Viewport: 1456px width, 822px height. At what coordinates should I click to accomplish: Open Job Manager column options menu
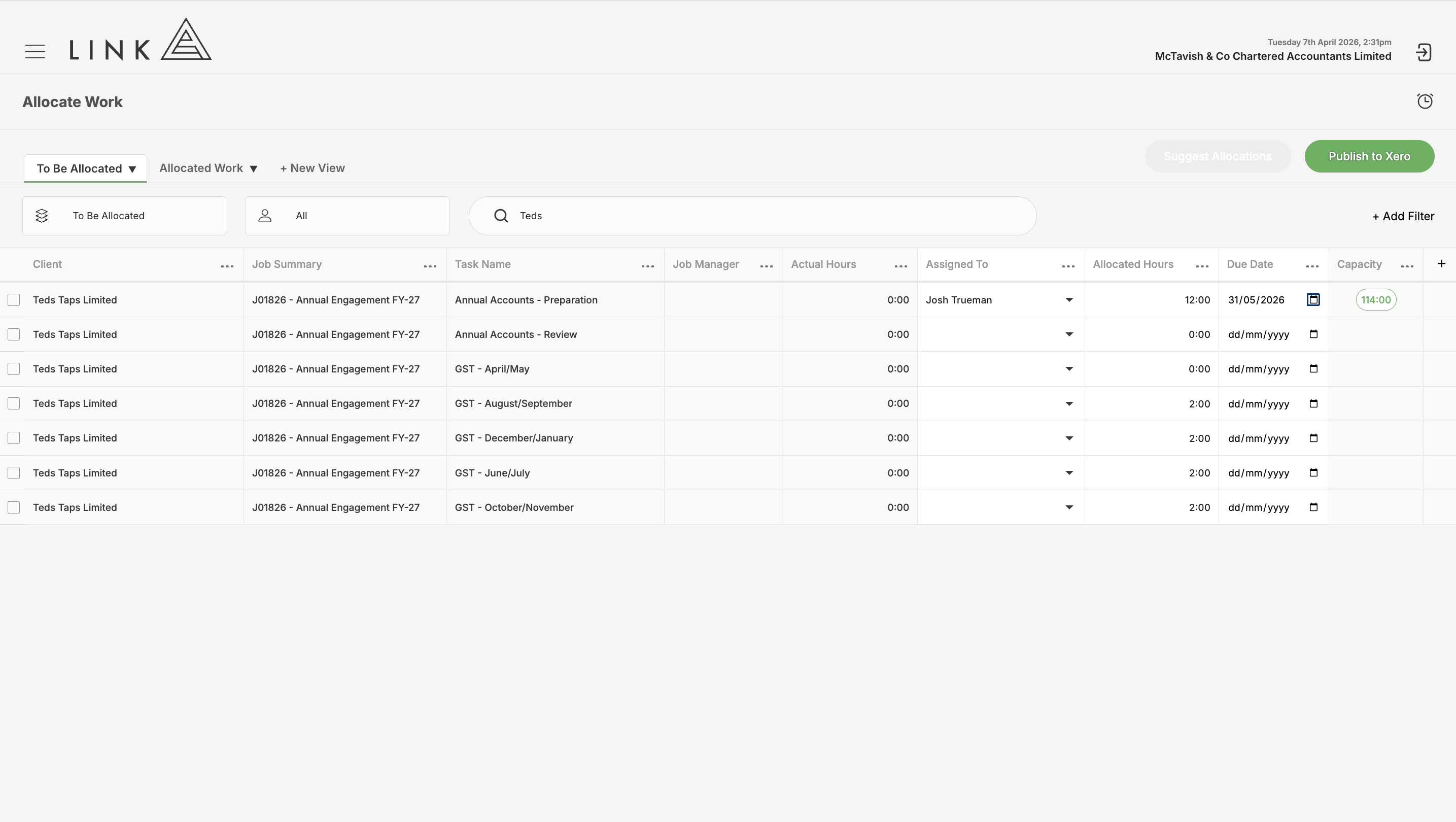pos(767,266)
